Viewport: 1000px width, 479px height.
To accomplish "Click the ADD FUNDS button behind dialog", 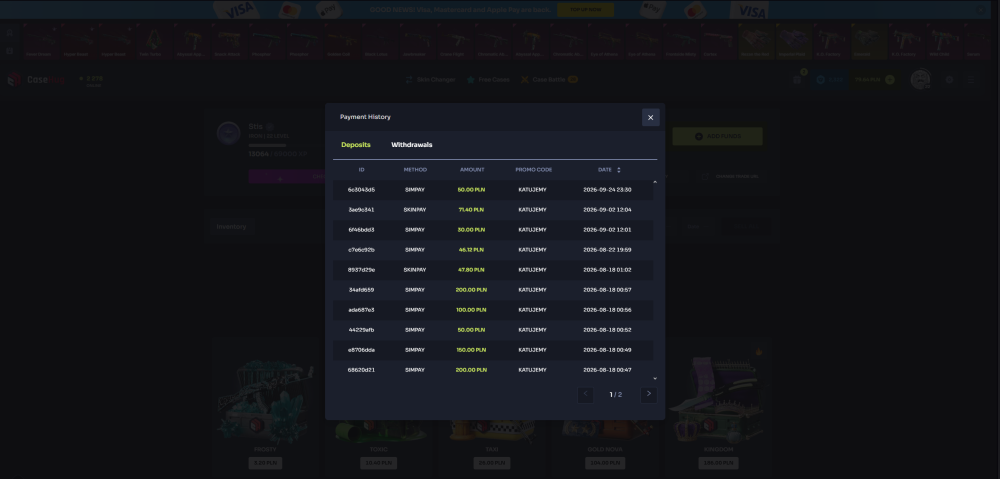I will [717, 136].
